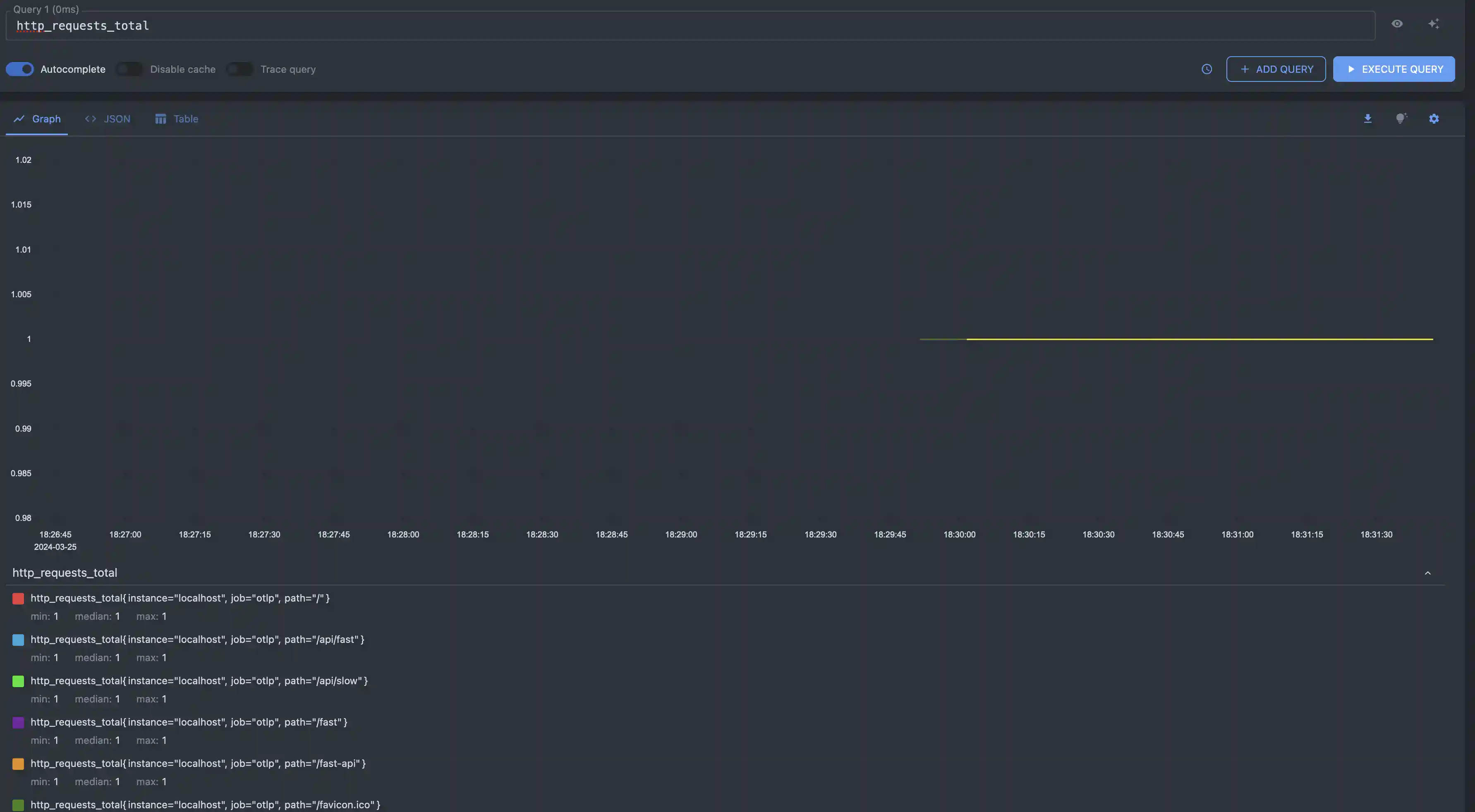Toggle query visibility eye icon
Viewport: 1475px width, 812px height.
tap(1397, 24)
